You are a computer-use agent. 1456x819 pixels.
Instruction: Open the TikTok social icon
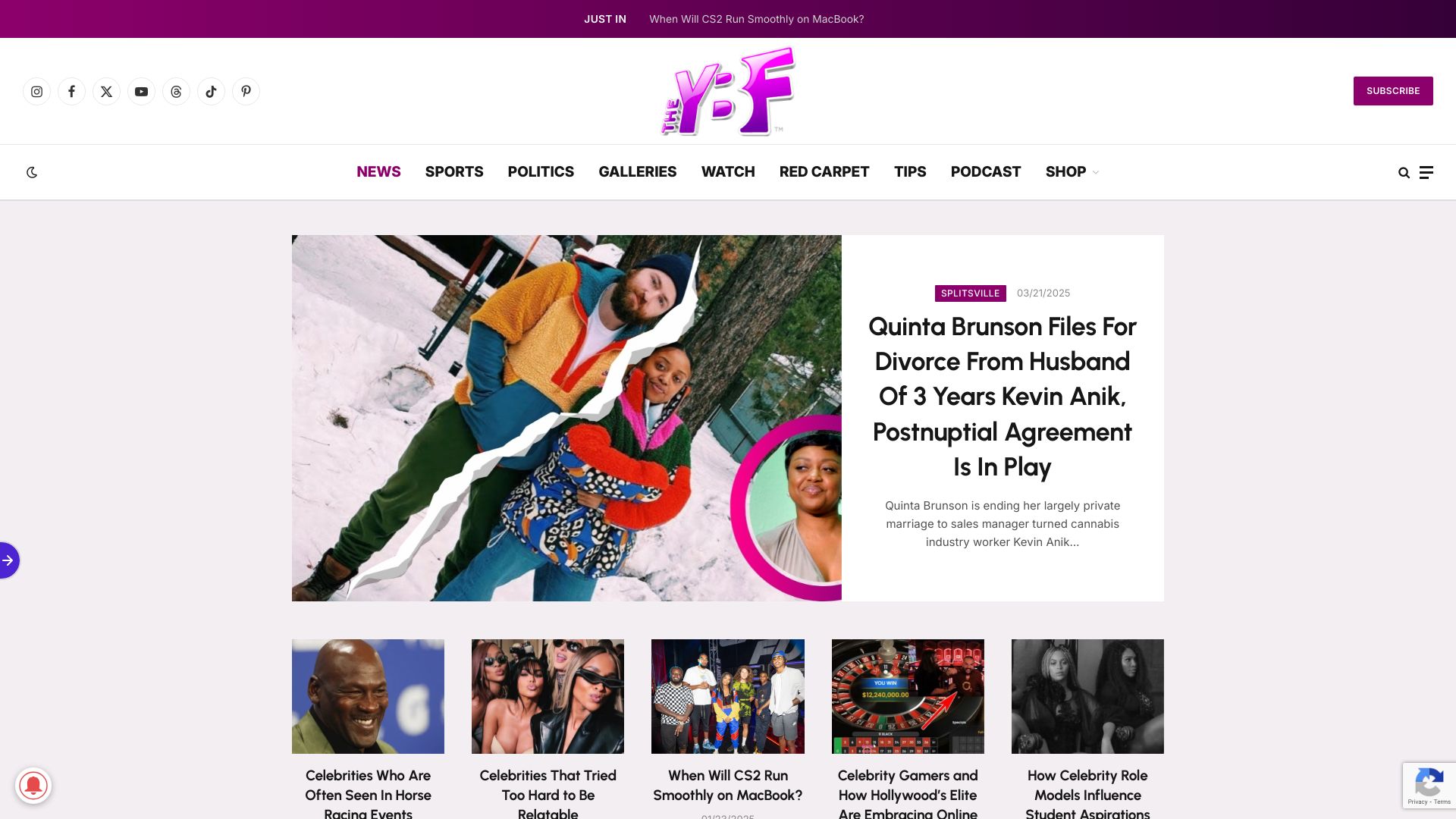(x=211, y=92)
